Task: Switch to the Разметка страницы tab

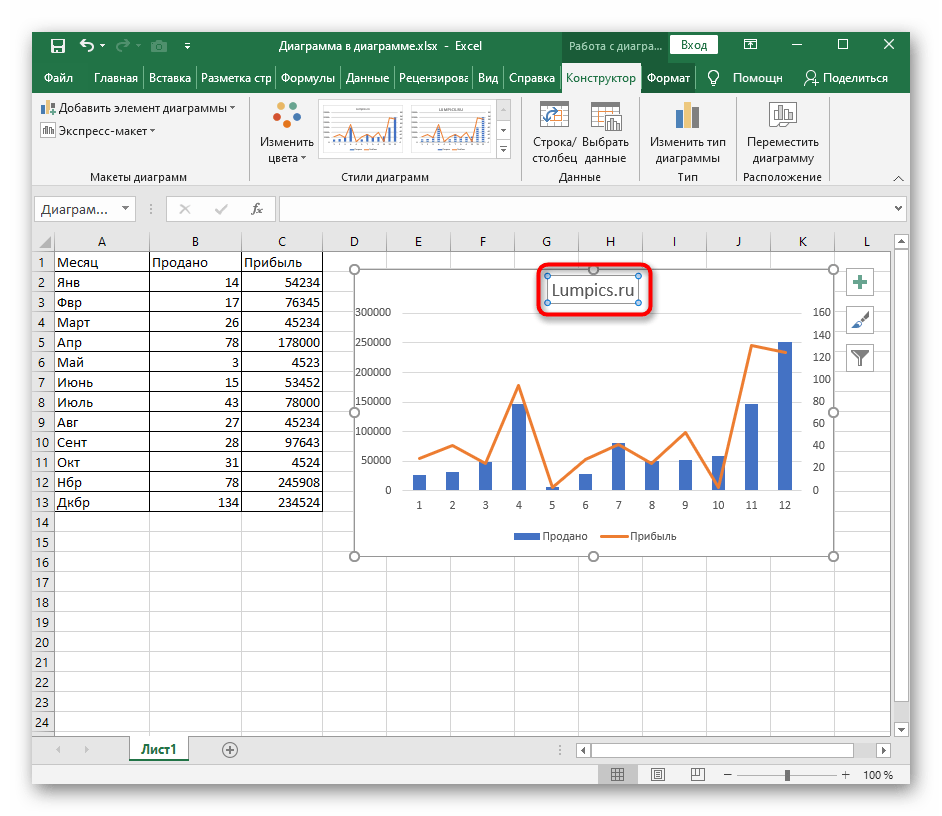Action: (236, 78)
